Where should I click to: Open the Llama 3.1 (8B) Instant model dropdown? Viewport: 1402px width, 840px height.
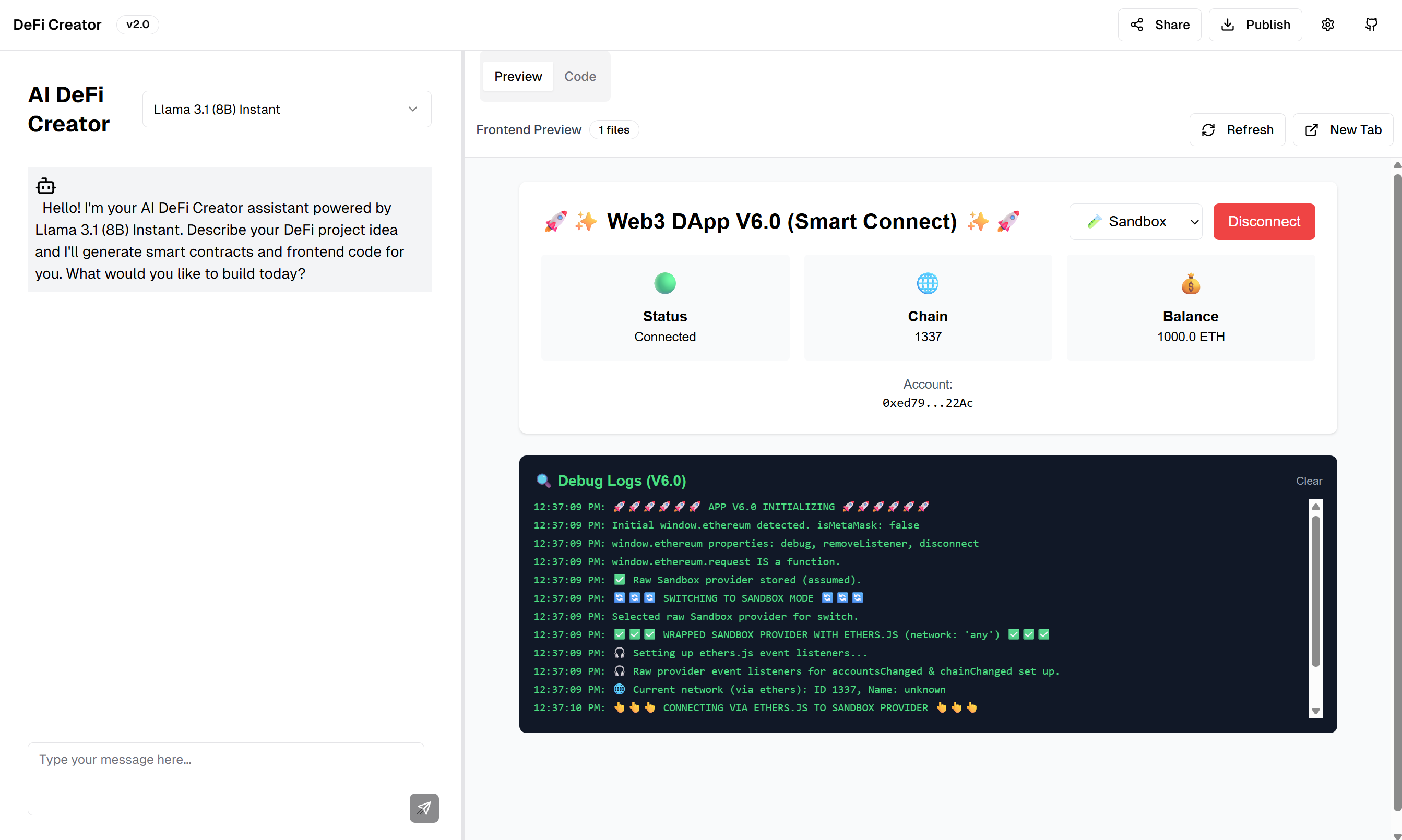(x=287, y=109)
